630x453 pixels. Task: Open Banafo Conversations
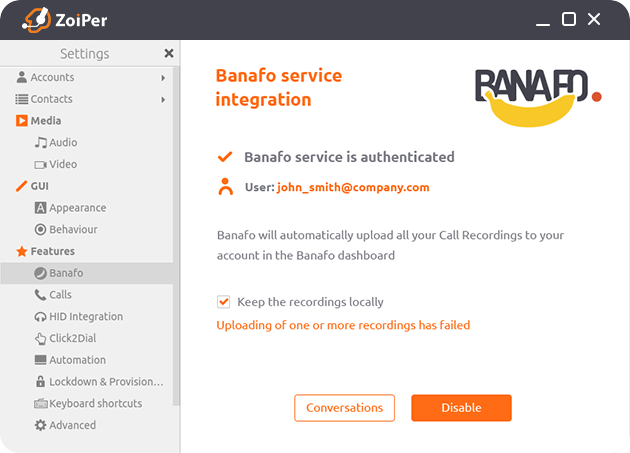[344, 408]
